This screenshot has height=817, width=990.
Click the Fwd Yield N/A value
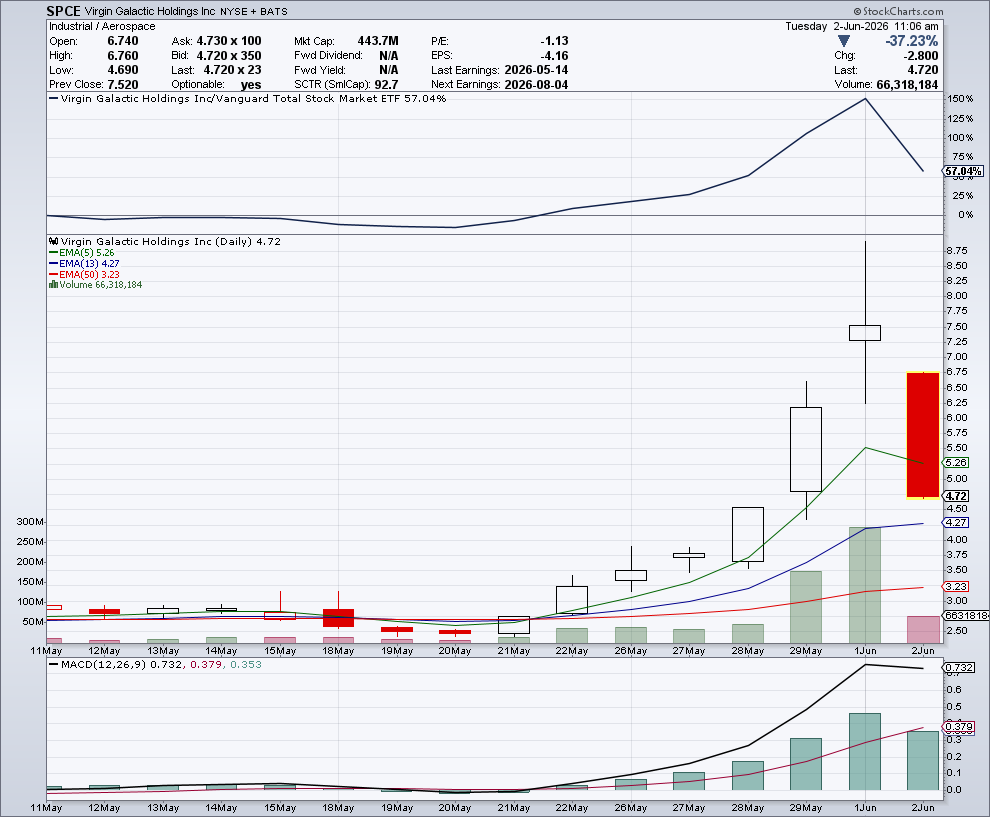click(x=388, y=70)
